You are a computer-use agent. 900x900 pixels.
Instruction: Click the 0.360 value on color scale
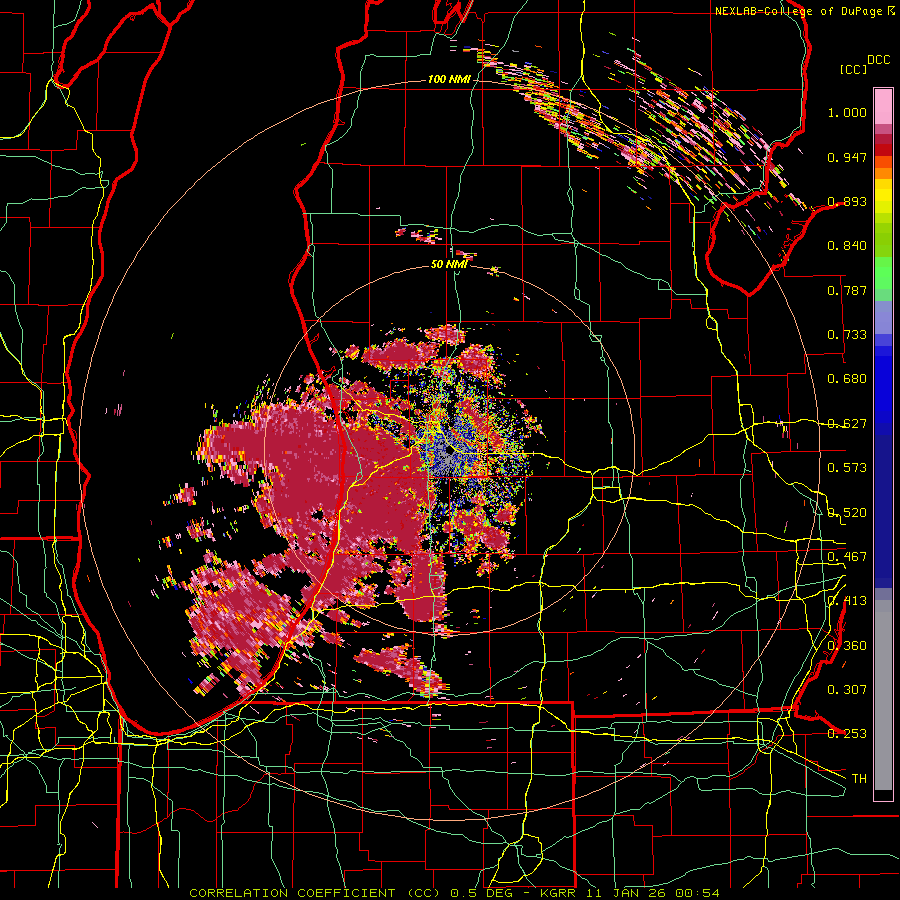[x=847, y=646]
